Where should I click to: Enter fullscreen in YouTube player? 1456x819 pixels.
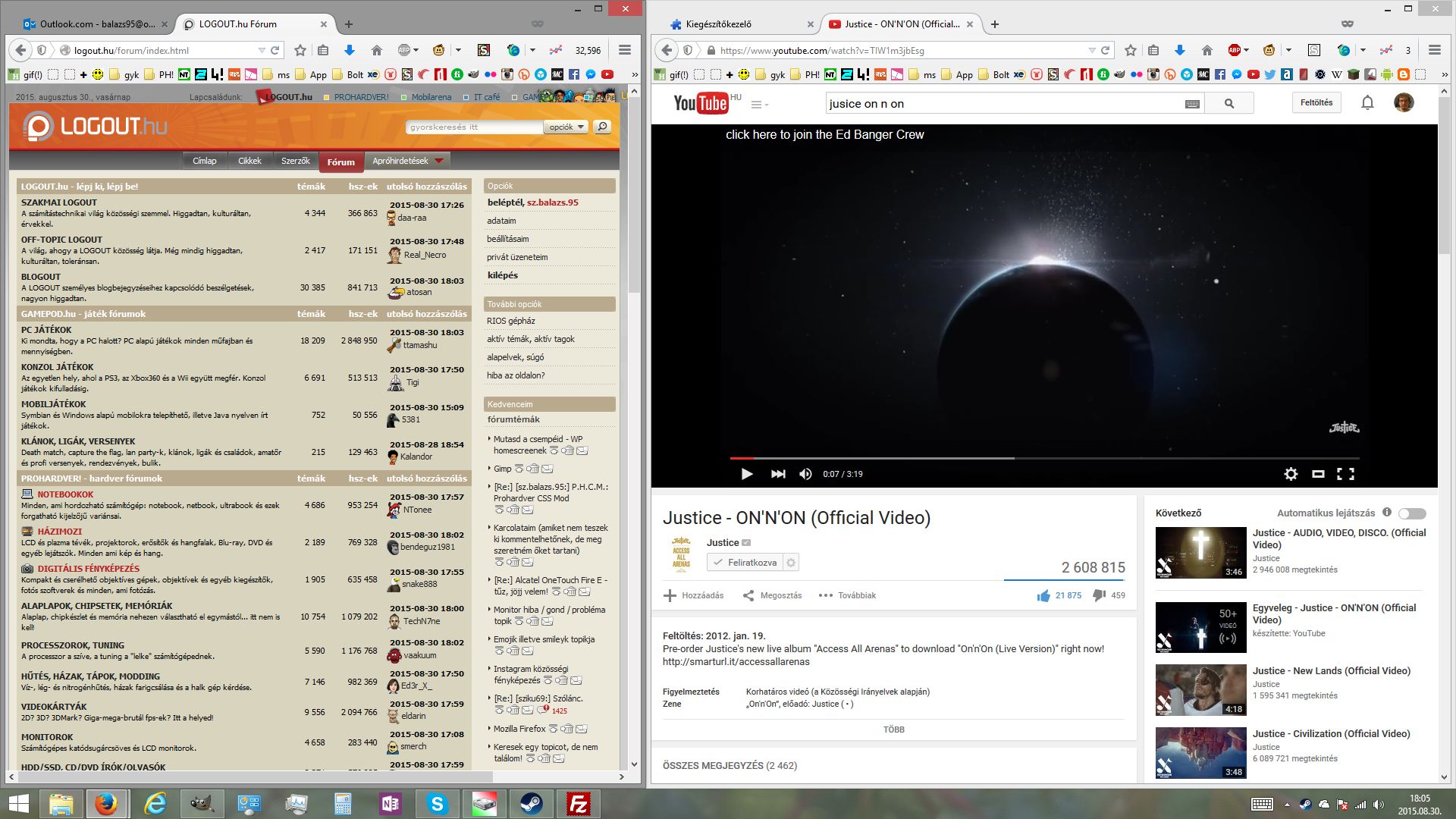point(1345,474)
